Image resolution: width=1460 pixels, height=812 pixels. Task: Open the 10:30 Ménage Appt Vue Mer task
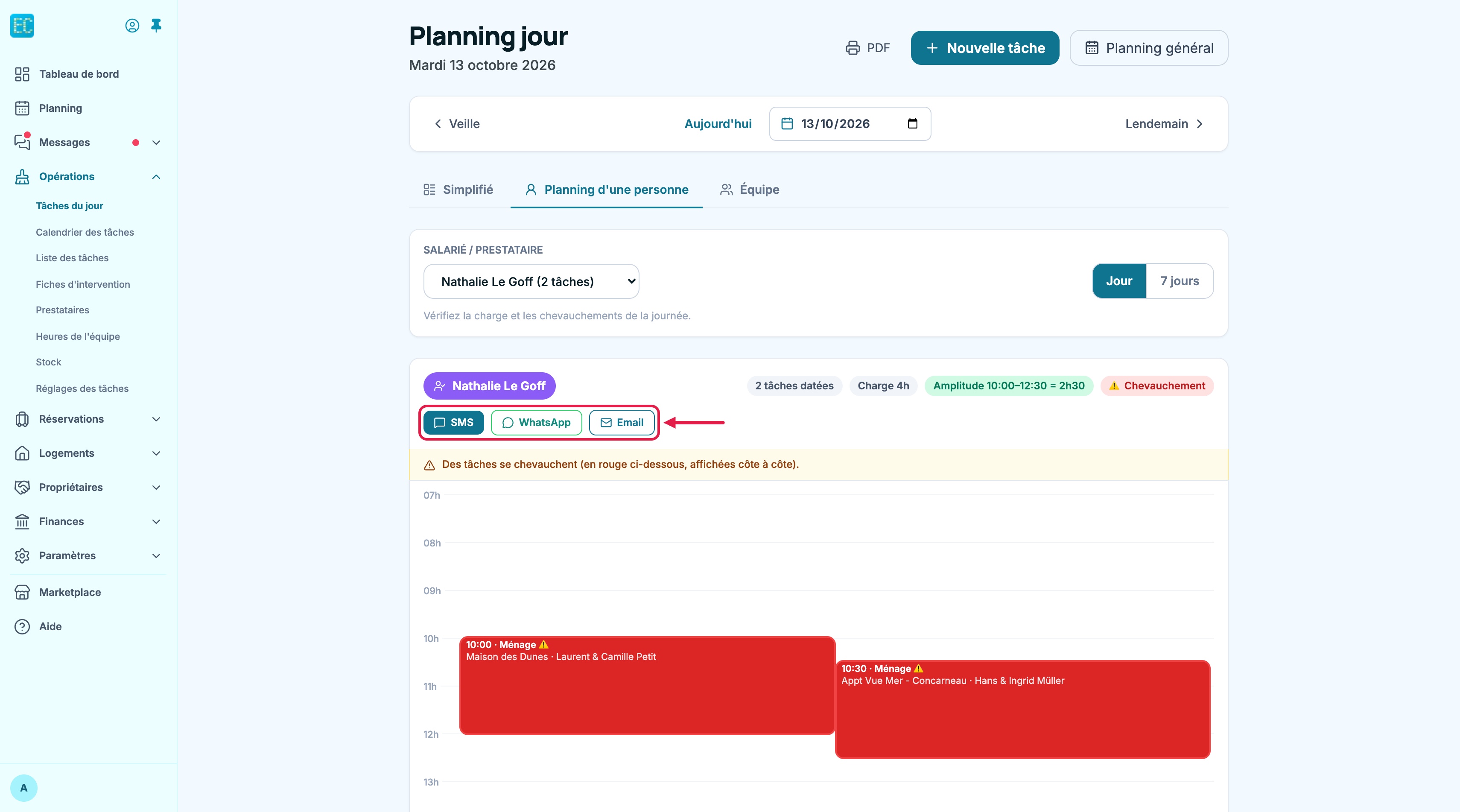click(1022, 710)
